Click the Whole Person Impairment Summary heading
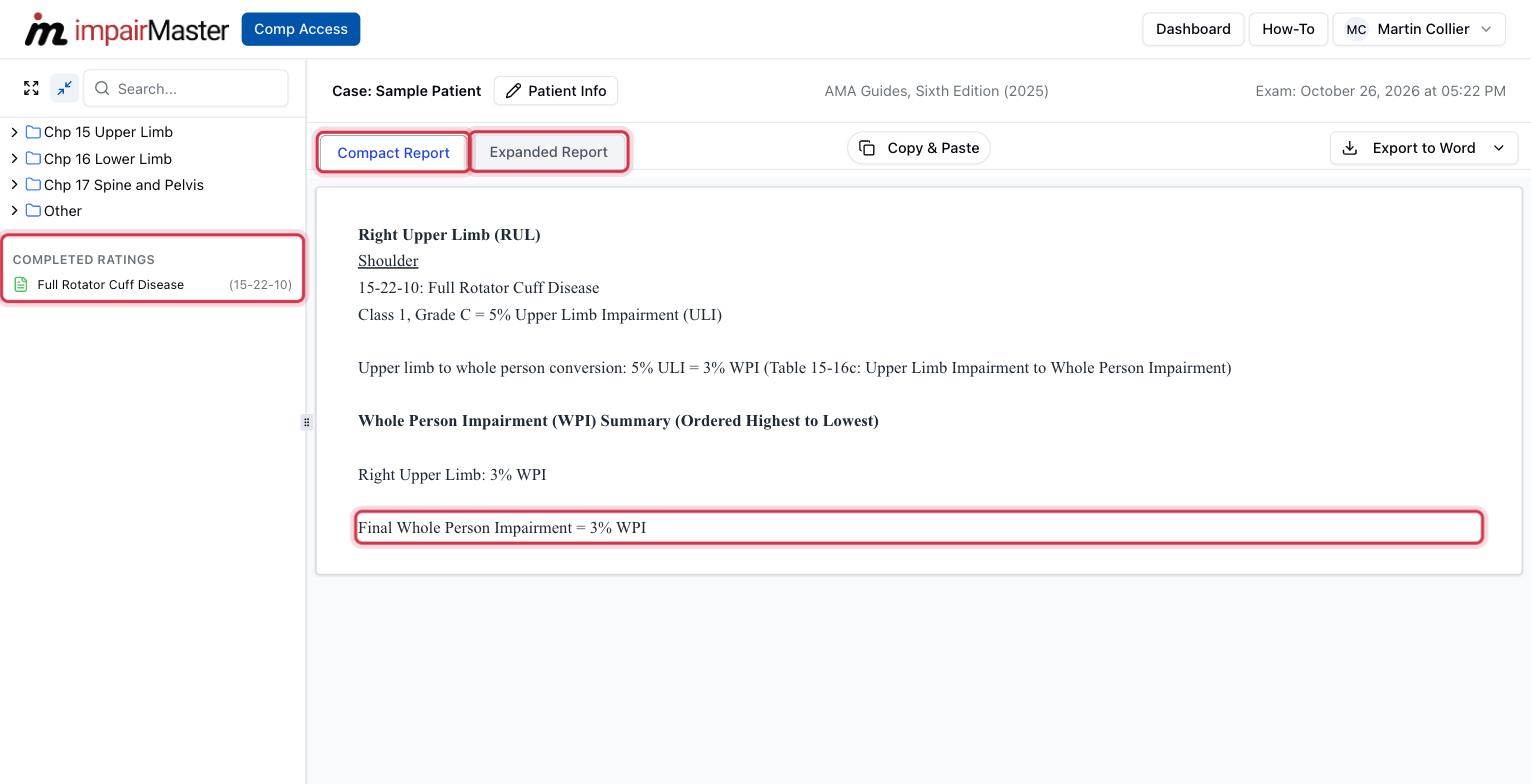Viewport: 1531px width, 784px height. coord(618,421)
